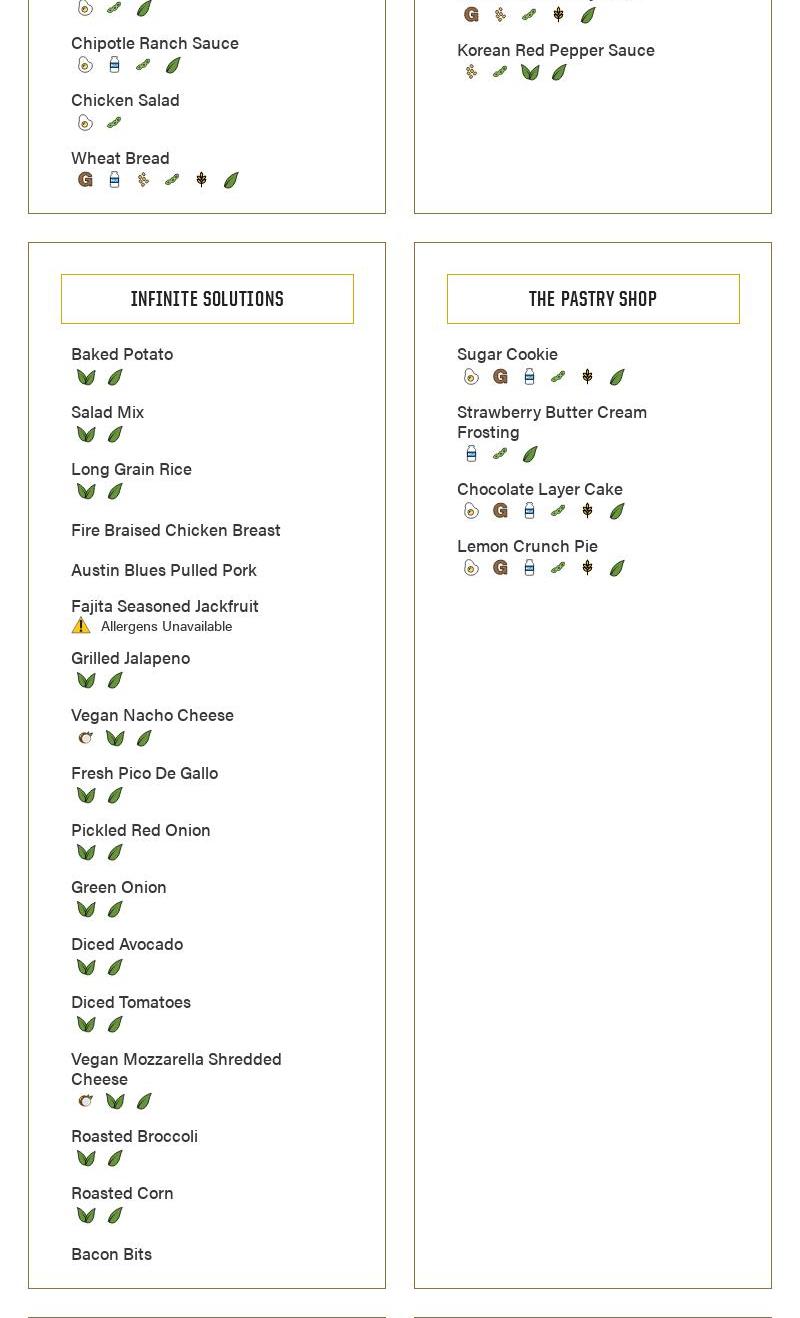Click the vegetarian leaf icon under Roasted Corn
Image resolution: width=800 pixels, height=1318 pixels.
point(115,1216)
